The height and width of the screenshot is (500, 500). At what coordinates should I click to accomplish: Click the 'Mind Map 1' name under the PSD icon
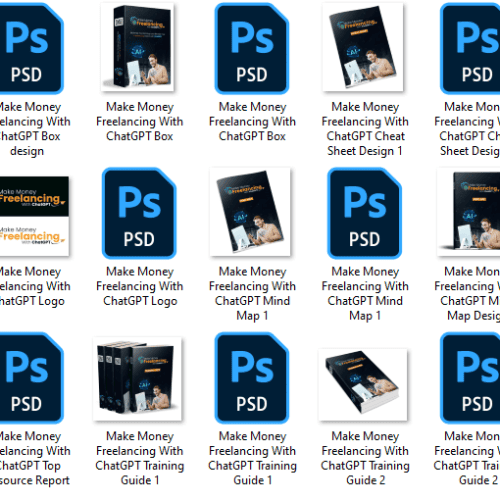[365, 294]
